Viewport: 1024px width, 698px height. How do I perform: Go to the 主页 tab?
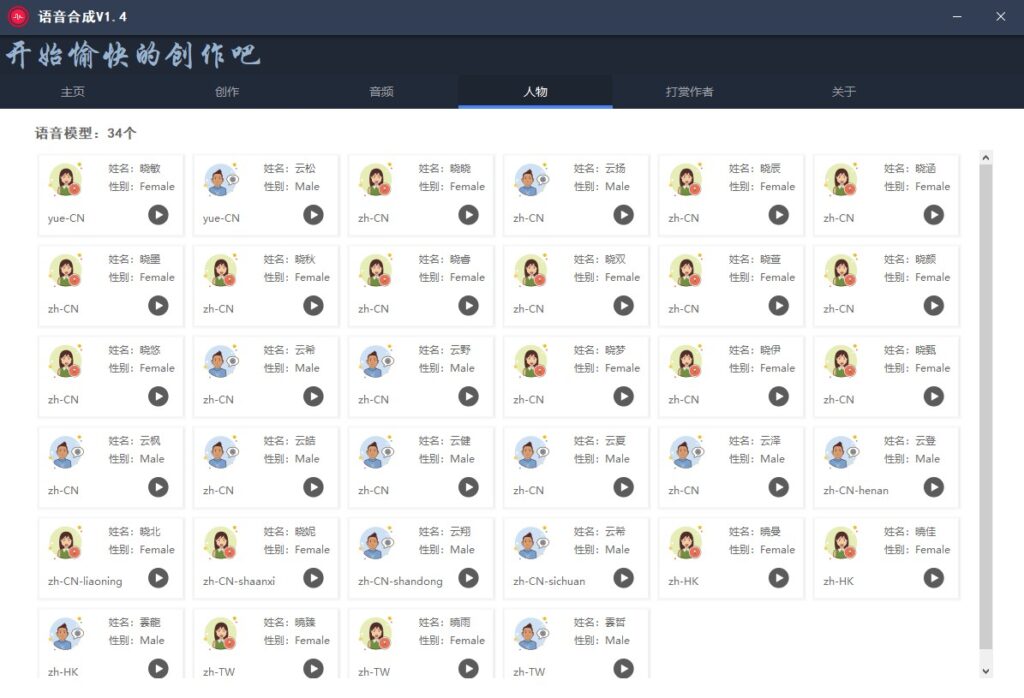[x=72, y=92]
